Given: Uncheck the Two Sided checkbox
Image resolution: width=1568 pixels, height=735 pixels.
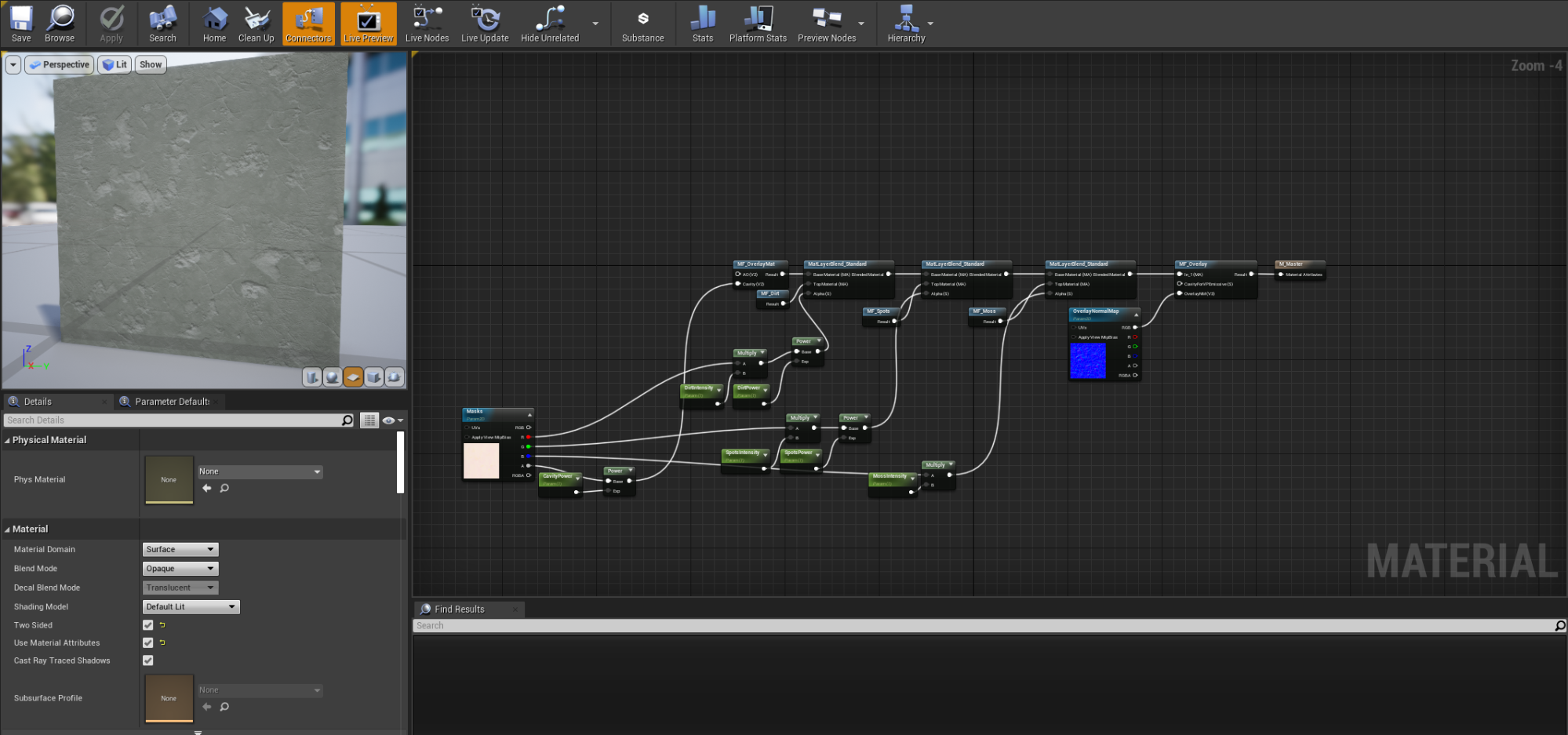Looking at the screenshot, I should point(147,625).
